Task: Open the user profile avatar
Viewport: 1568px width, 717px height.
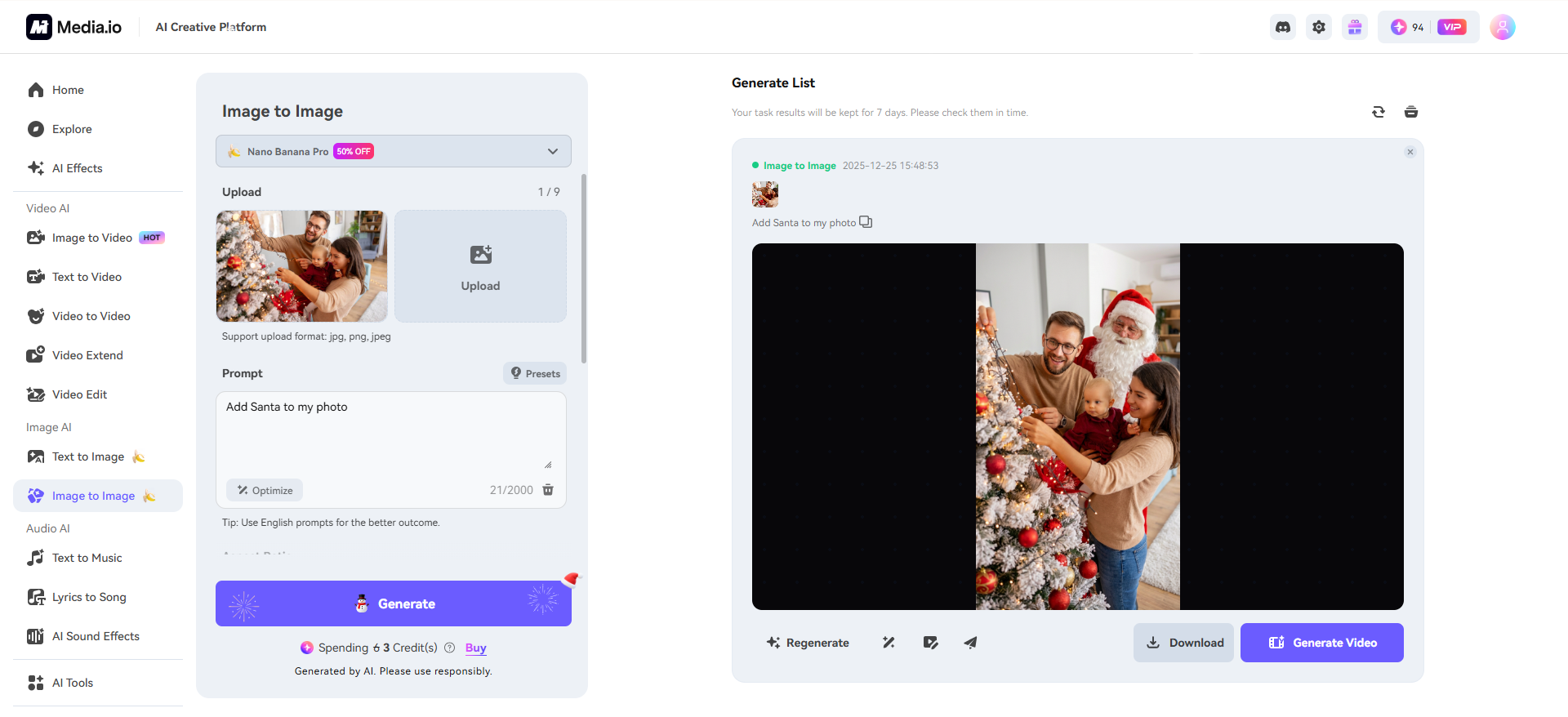Action: [x=1503, y=27]
